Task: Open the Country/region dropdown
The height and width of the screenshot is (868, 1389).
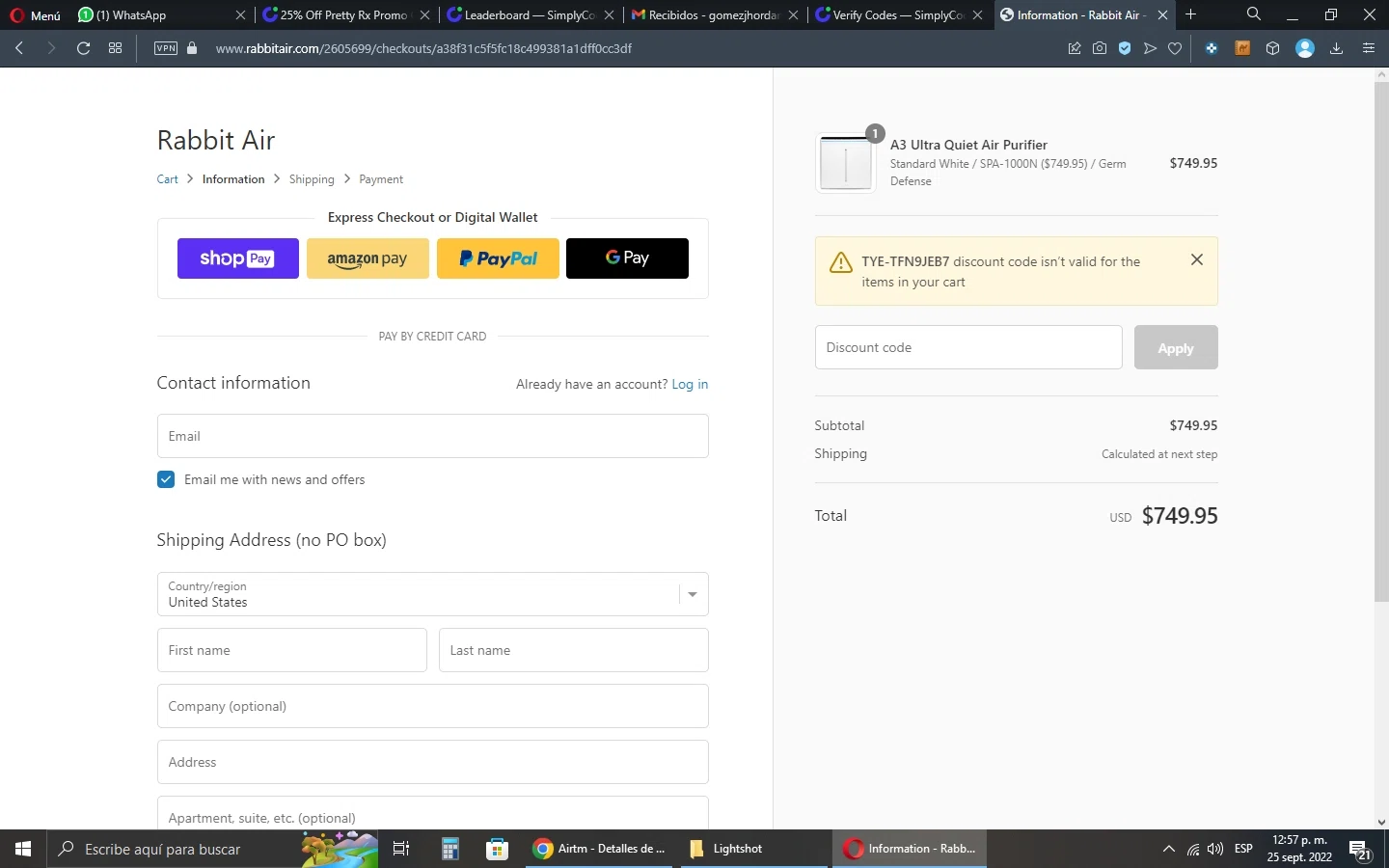Action: (433, 594)
